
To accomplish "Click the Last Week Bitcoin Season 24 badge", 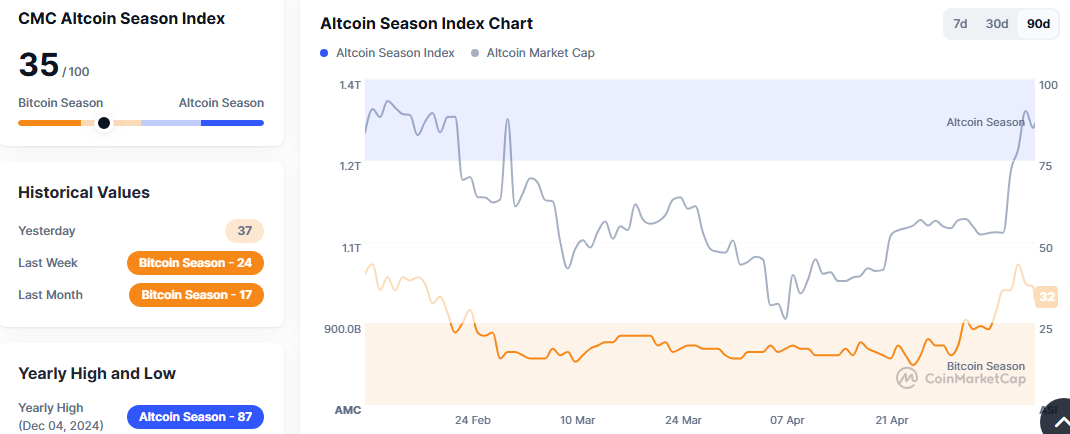I will pyautogui.click(x=195, y=263).
